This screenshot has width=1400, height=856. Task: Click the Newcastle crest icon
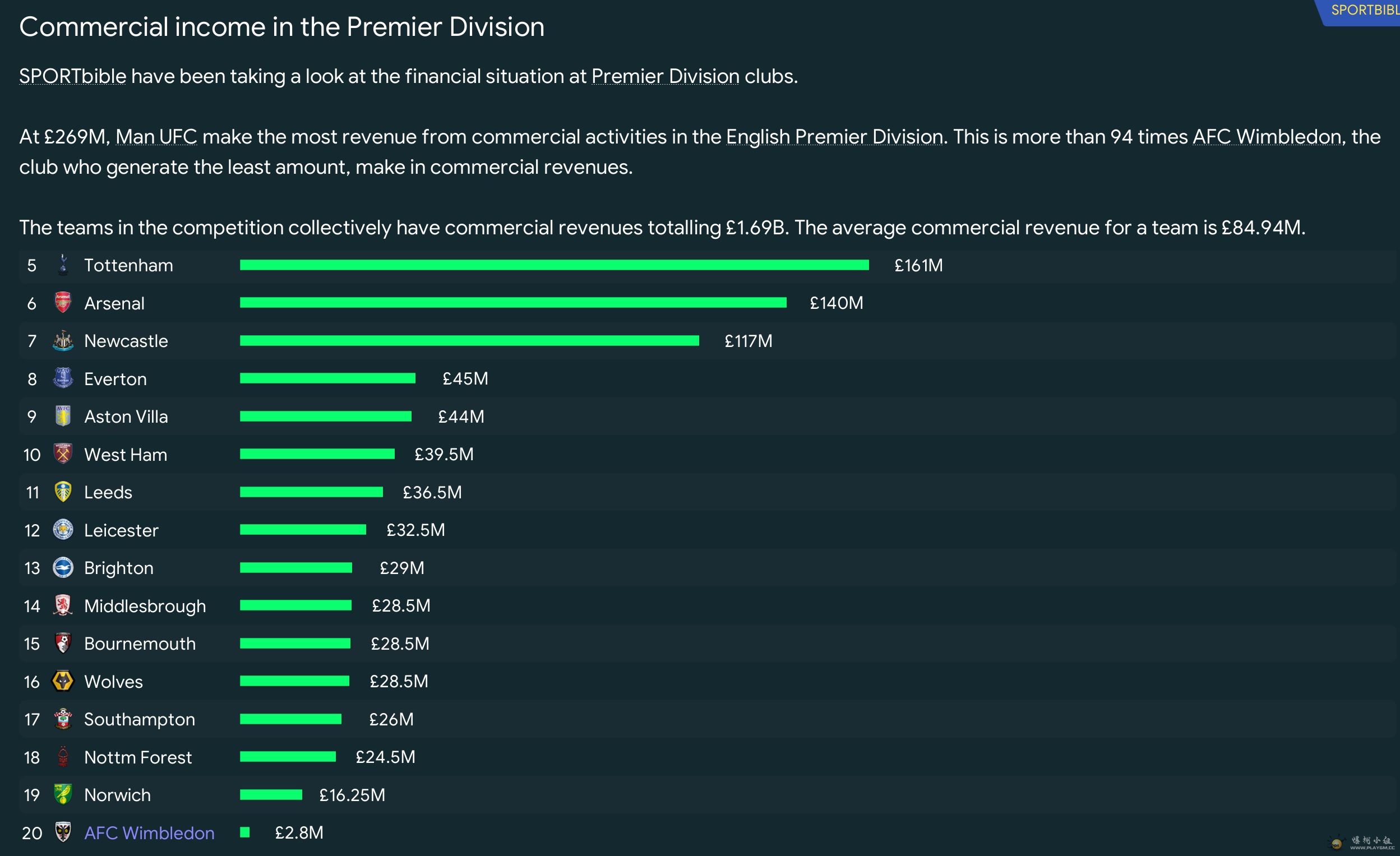(63, 341)
